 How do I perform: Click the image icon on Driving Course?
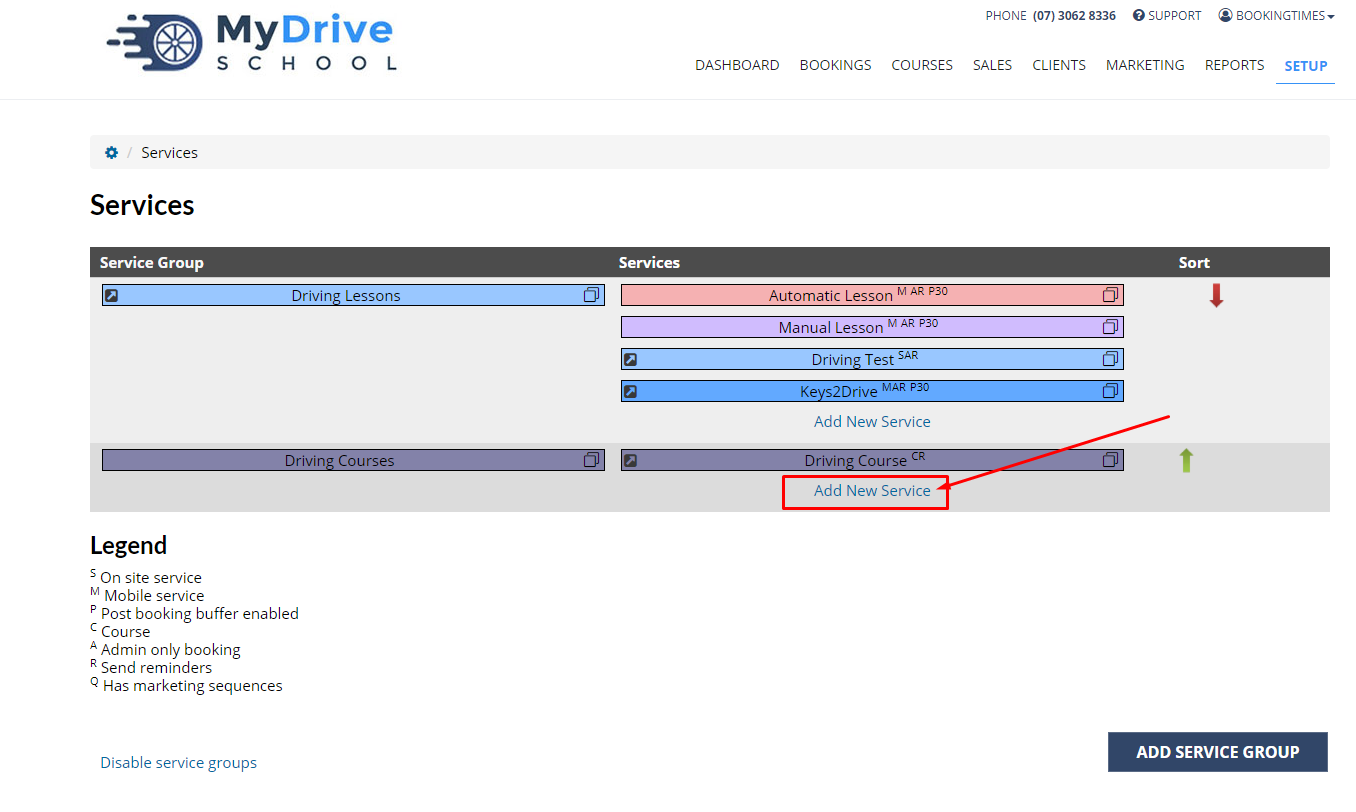click(x=630, y=460)
